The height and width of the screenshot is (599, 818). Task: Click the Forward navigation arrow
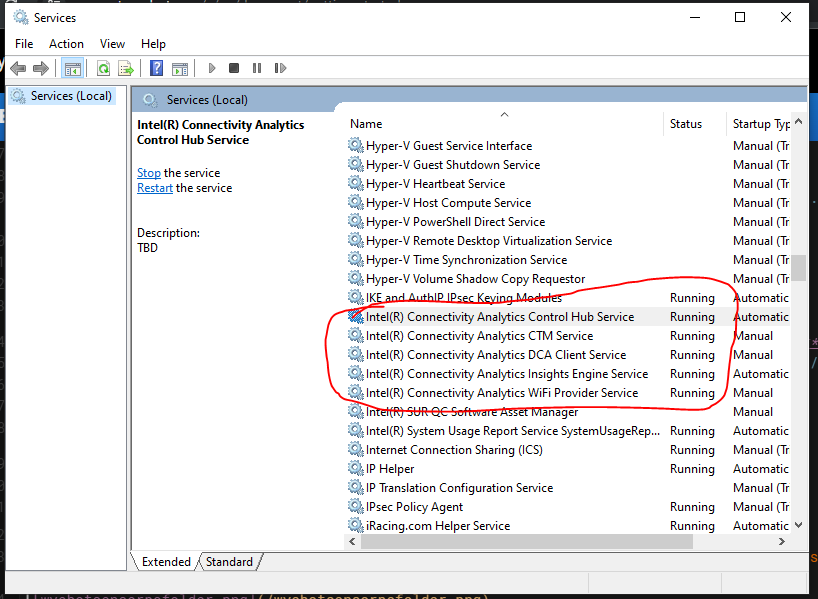click(40, 68)
